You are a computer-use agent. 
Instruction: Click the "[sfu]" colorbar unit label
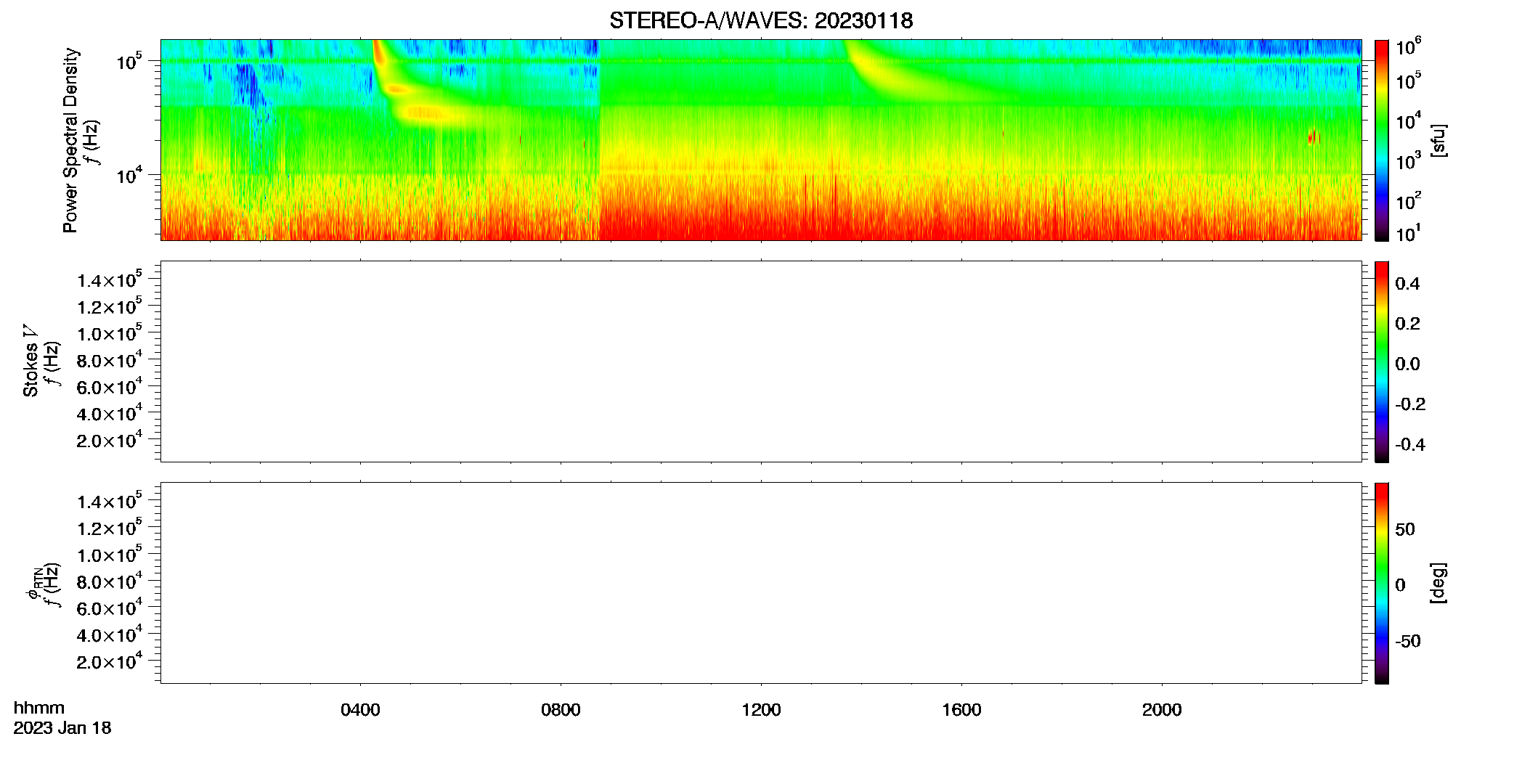(x=1438, y=140)
